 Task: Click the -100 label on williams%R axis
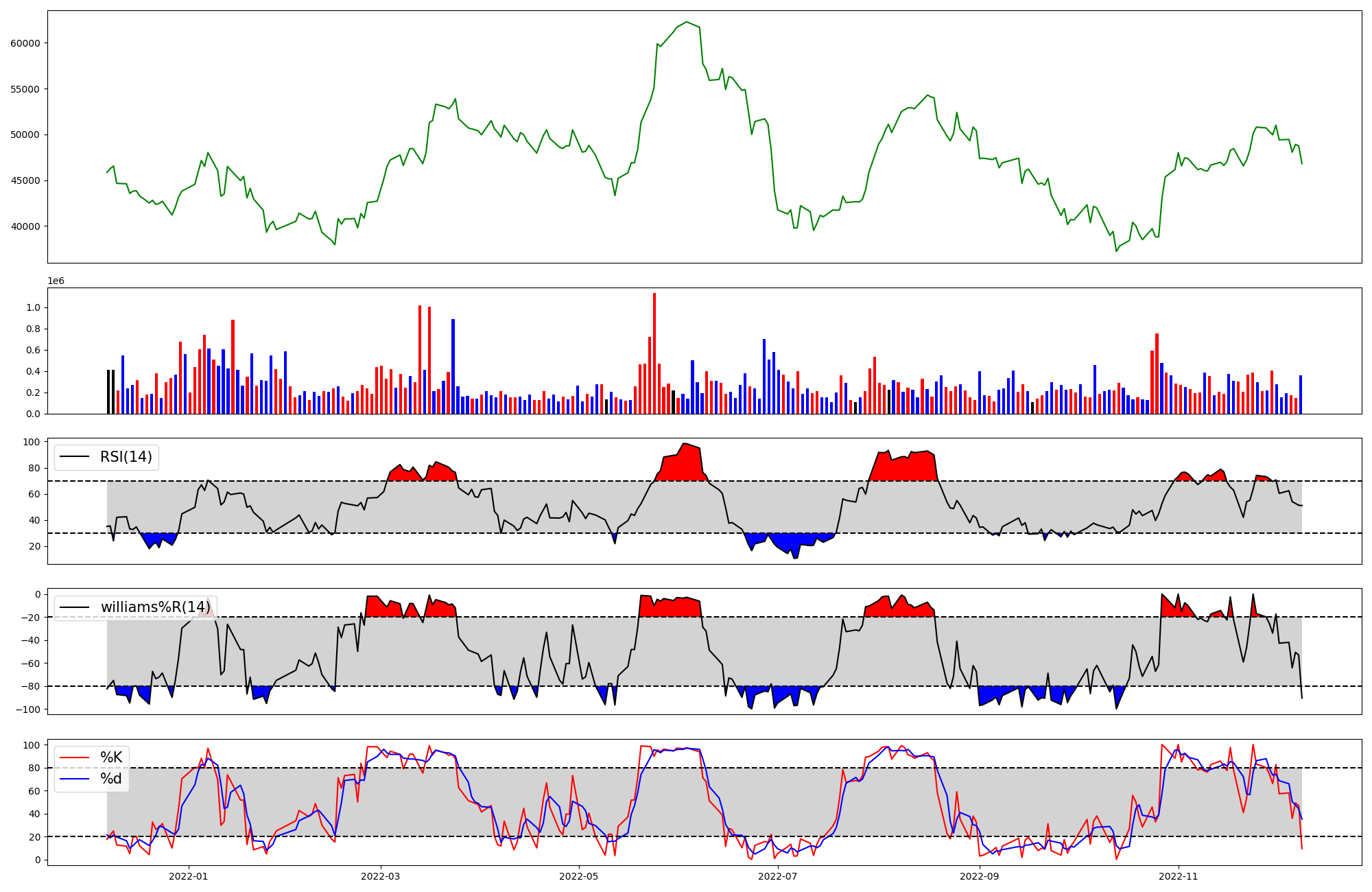point(29,709)
